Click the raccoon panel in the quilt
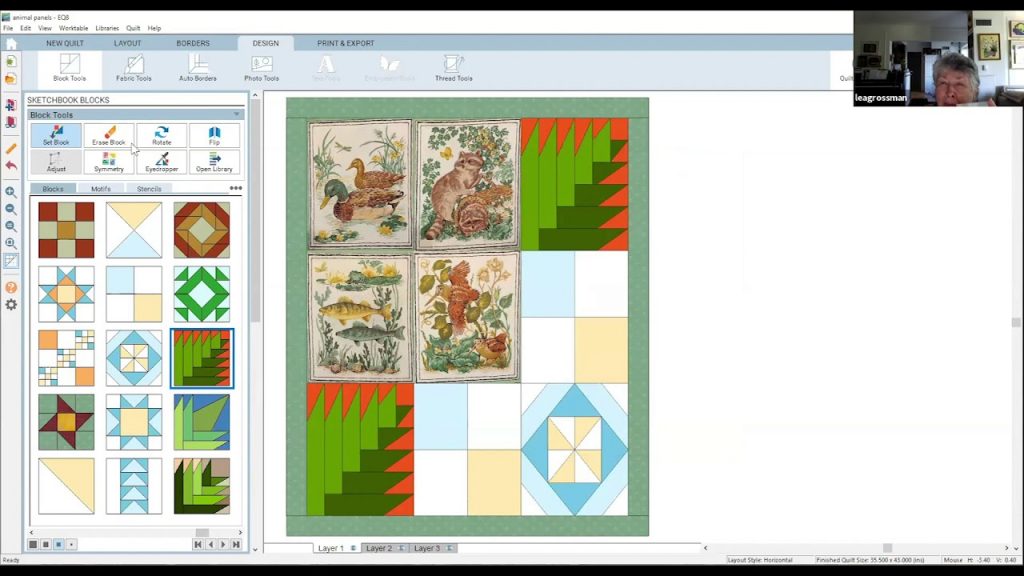The width and height of the screenshot is (1024, 576). point(468,184)
